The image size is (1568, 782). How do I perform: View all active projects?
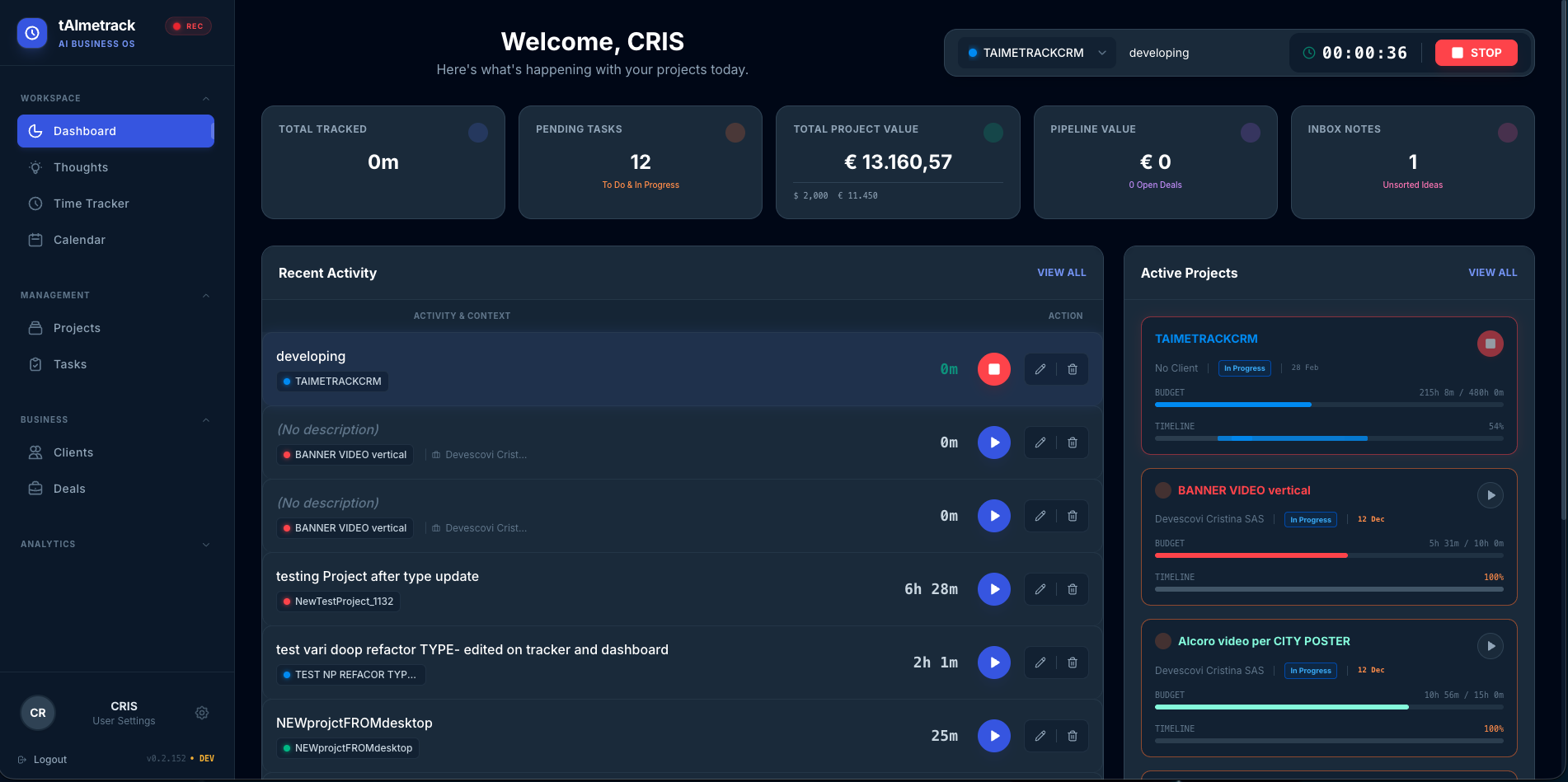tap(1493, 273)
